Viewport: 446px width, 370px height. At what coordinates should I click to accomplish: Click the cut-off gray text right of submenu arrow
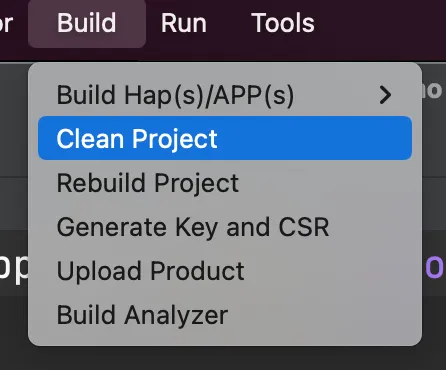point(432,90)
